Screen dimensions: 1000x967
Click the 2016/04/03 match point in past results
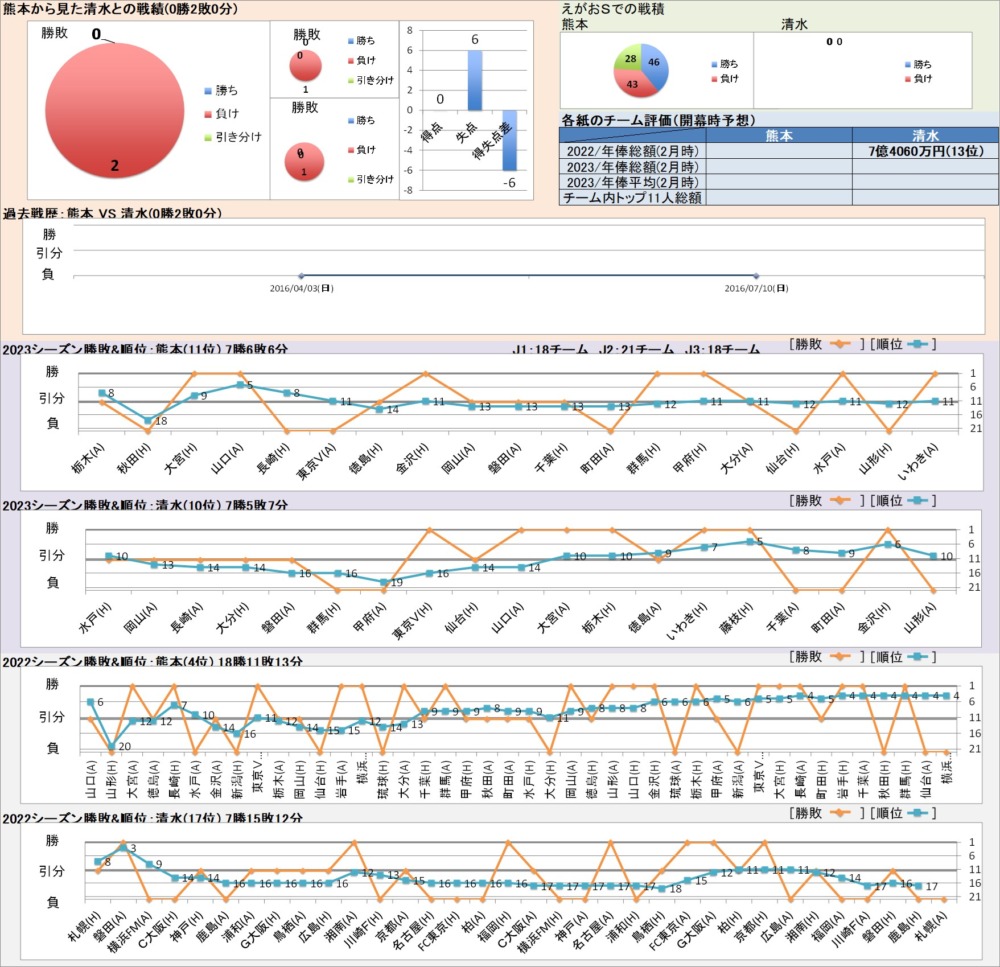tap(300, 276)
